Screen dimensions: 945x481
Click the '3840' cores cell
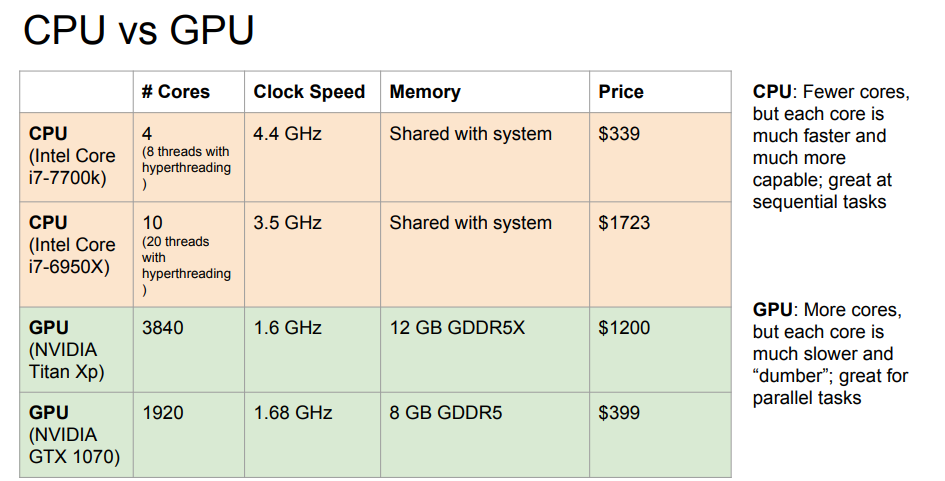point(163,327)
